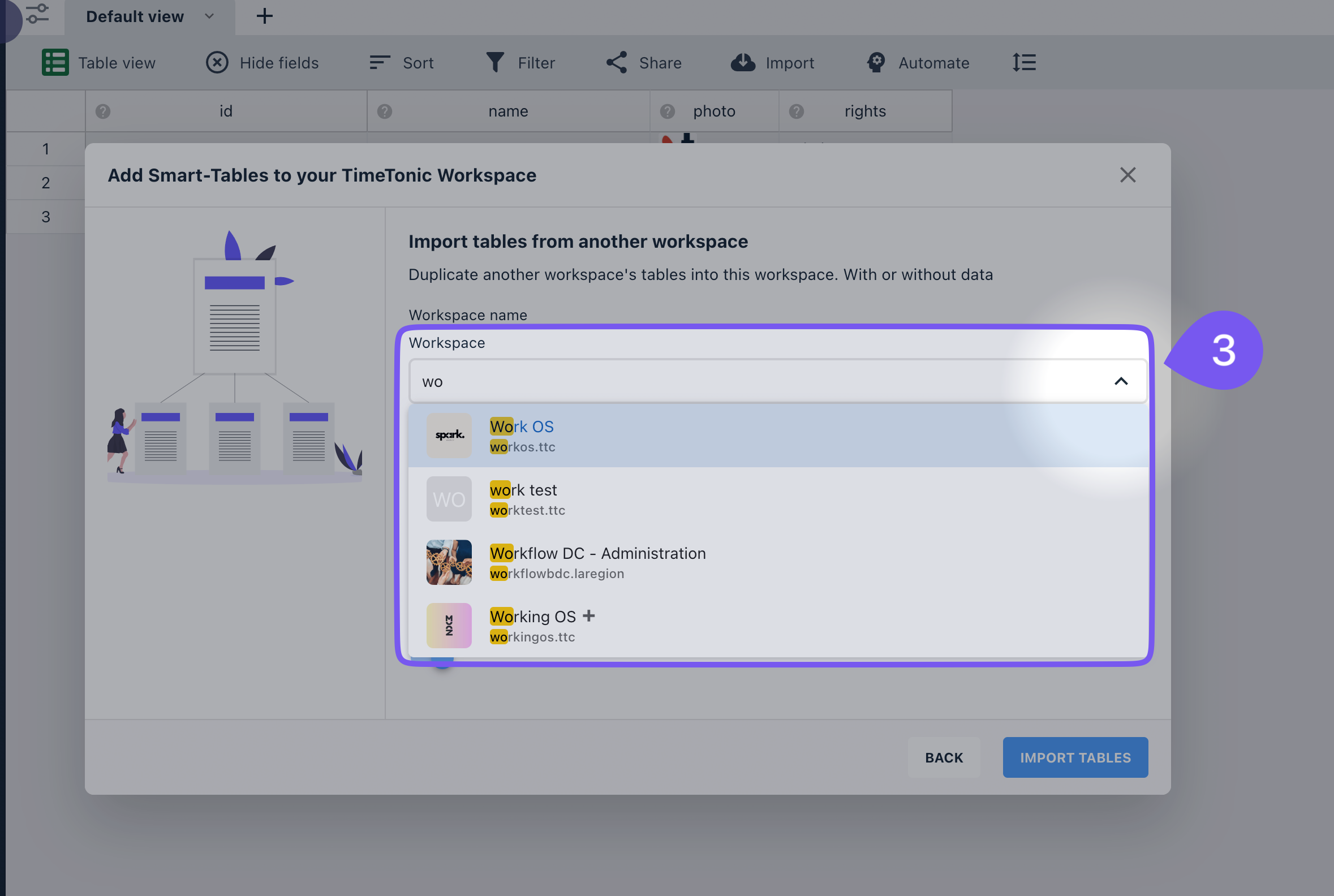Click the green Table view icon
The image size is (1334, 896).
[55, 62]
